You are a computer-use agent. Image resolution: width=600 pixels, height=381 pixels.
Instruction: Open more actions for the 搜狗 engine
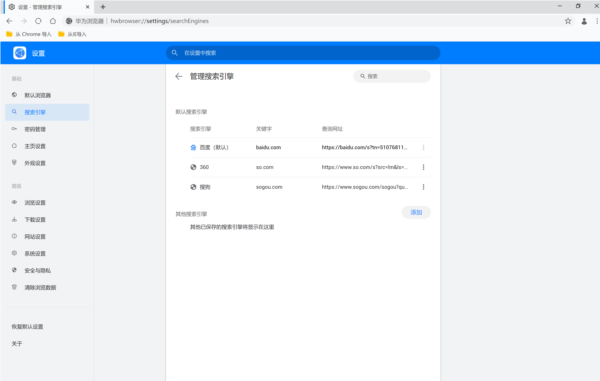(x=423, y=187)
